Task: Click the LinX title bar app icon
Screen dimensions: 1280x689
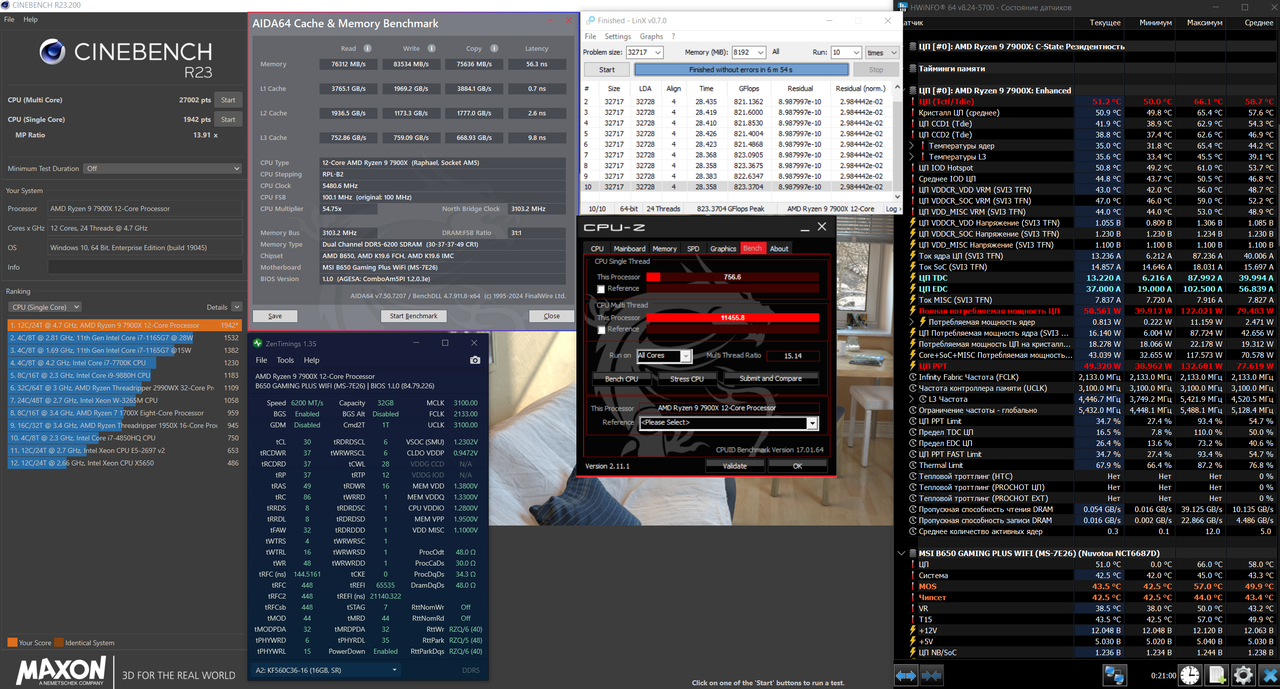Action: 590,20
